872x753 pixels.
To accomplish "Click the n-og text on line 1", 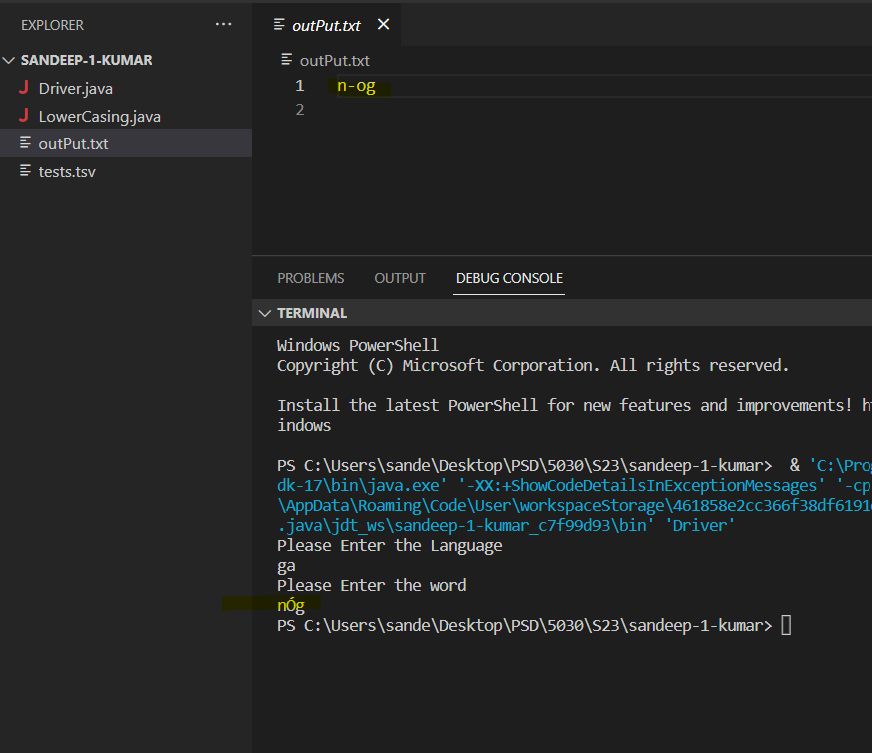I will click(356, 86).
